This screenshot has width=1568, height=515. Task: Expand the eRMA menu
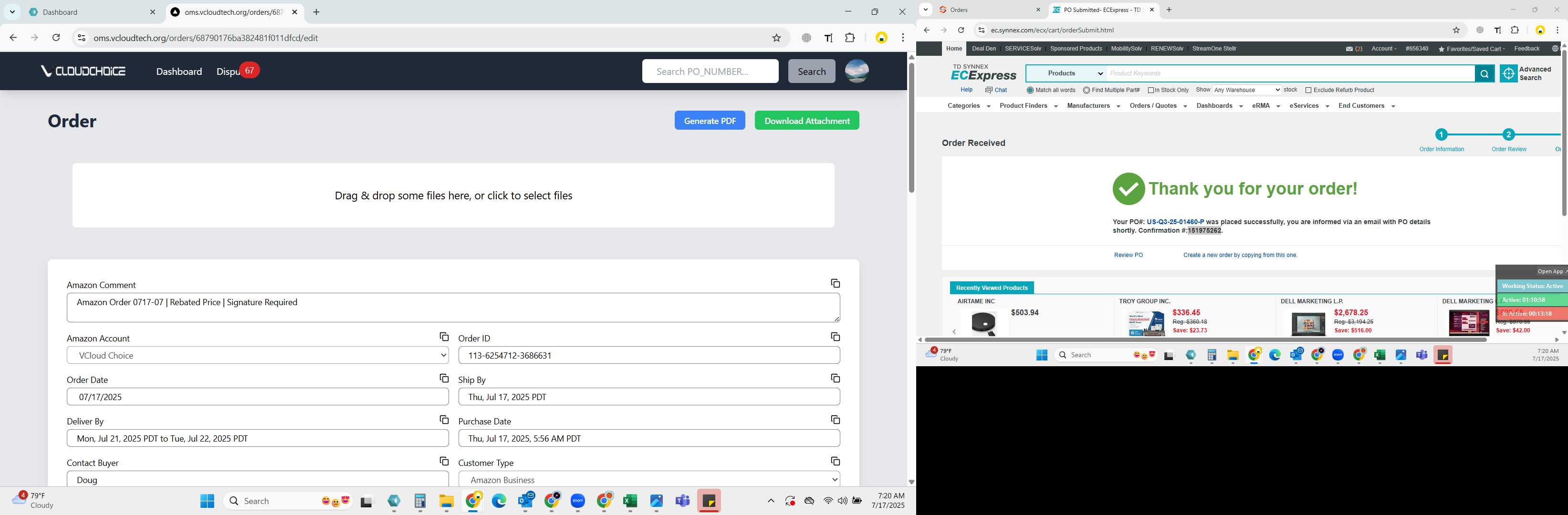(x=1266, y=106)
